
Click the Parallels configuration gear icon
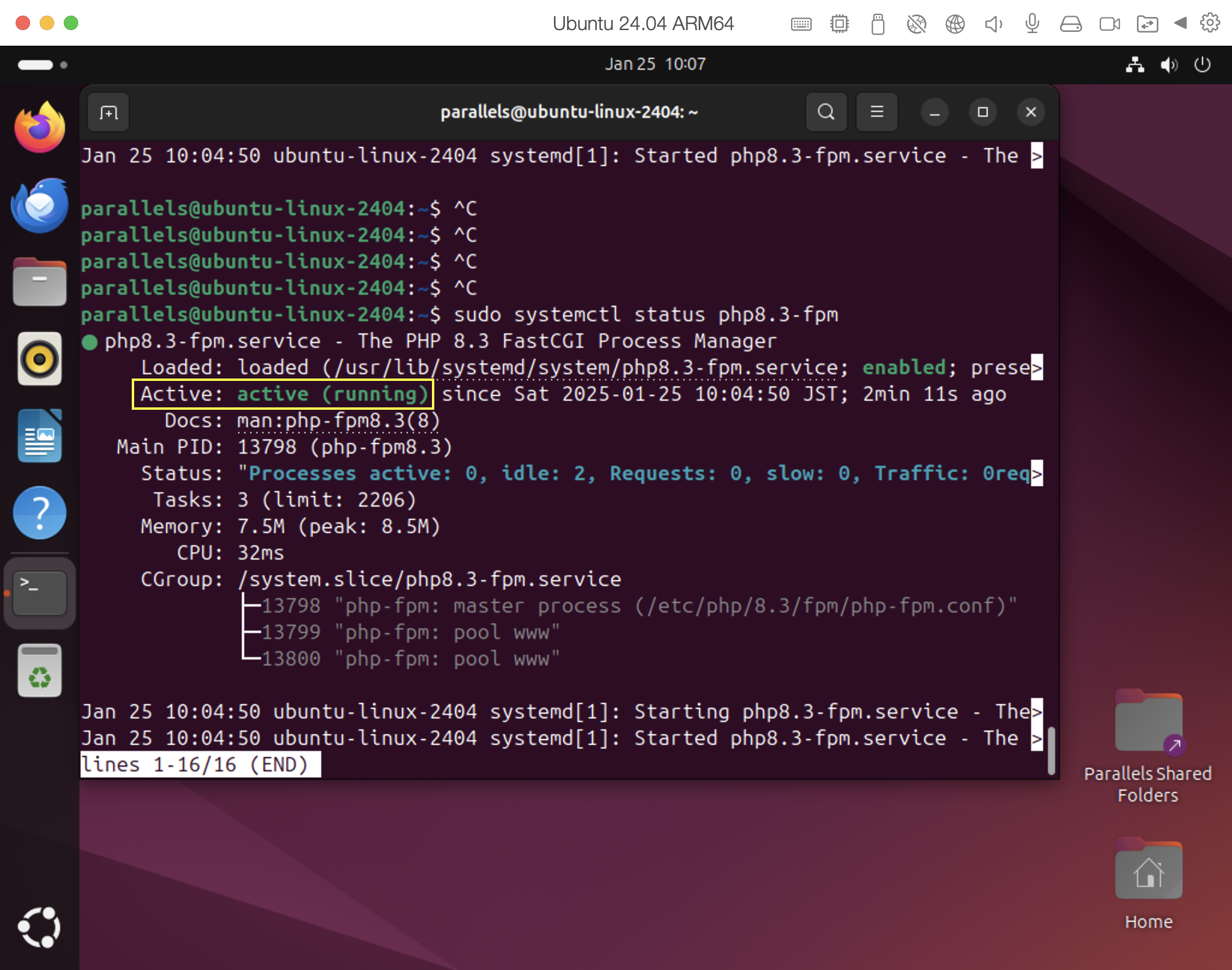pos(1210,23)
